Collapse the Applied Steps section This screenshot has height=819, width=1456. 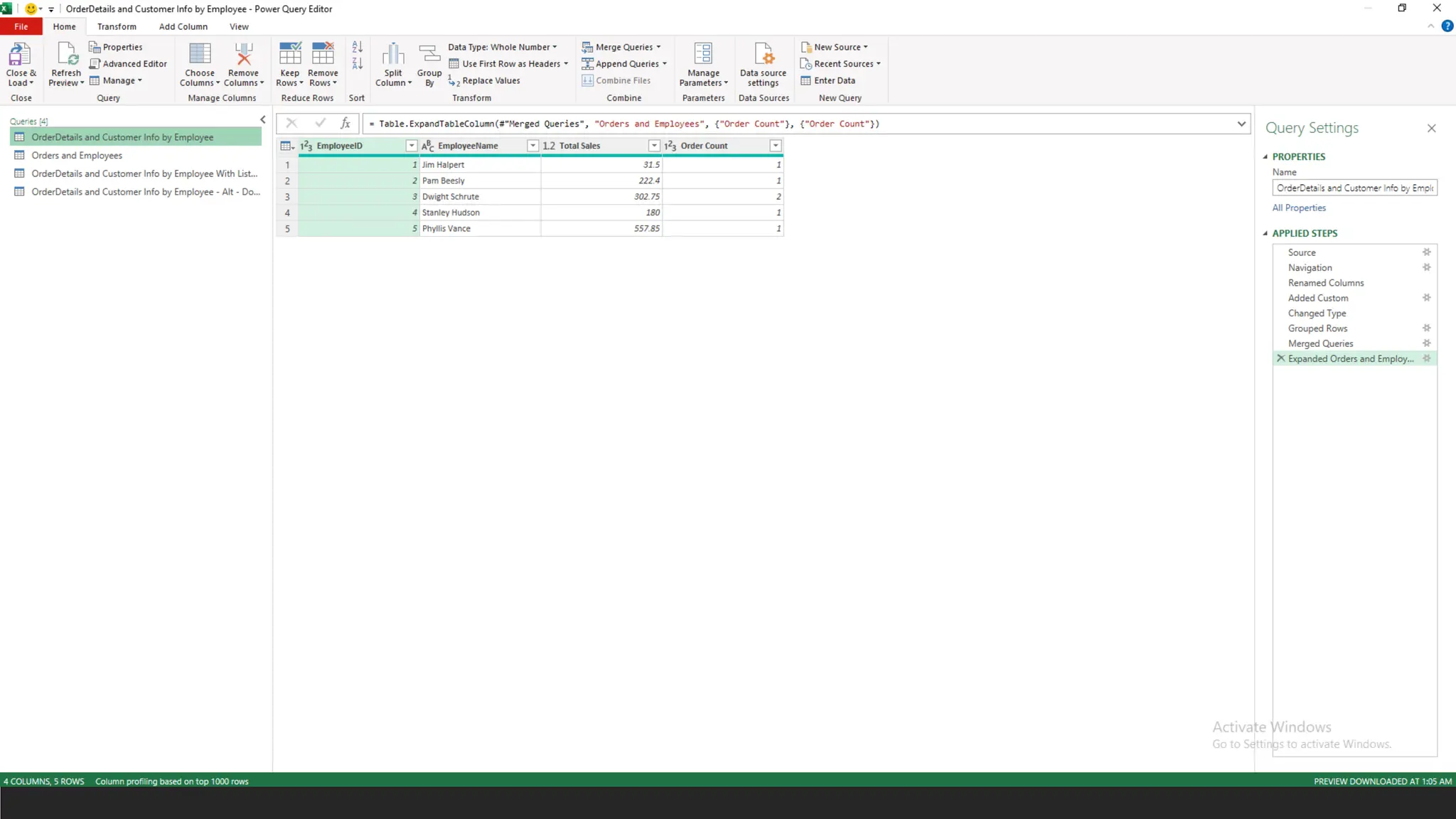tap(1265, 233)
